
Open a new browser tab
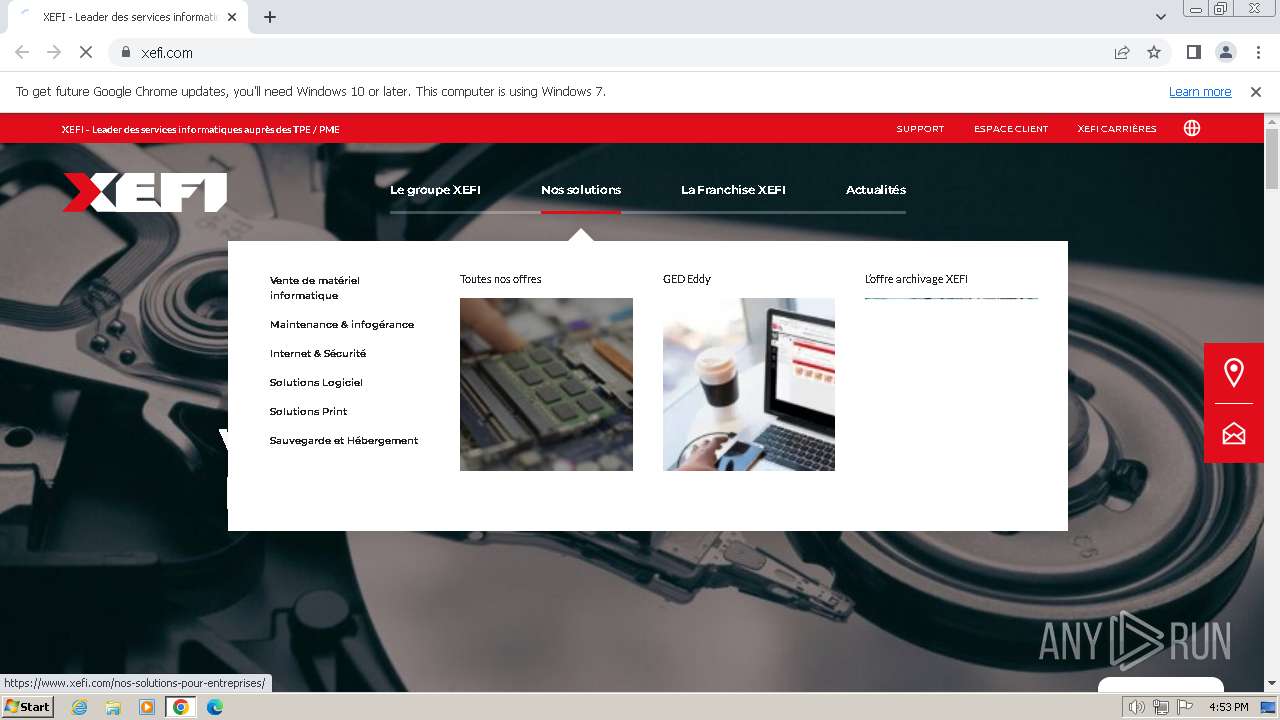(270, 17)
